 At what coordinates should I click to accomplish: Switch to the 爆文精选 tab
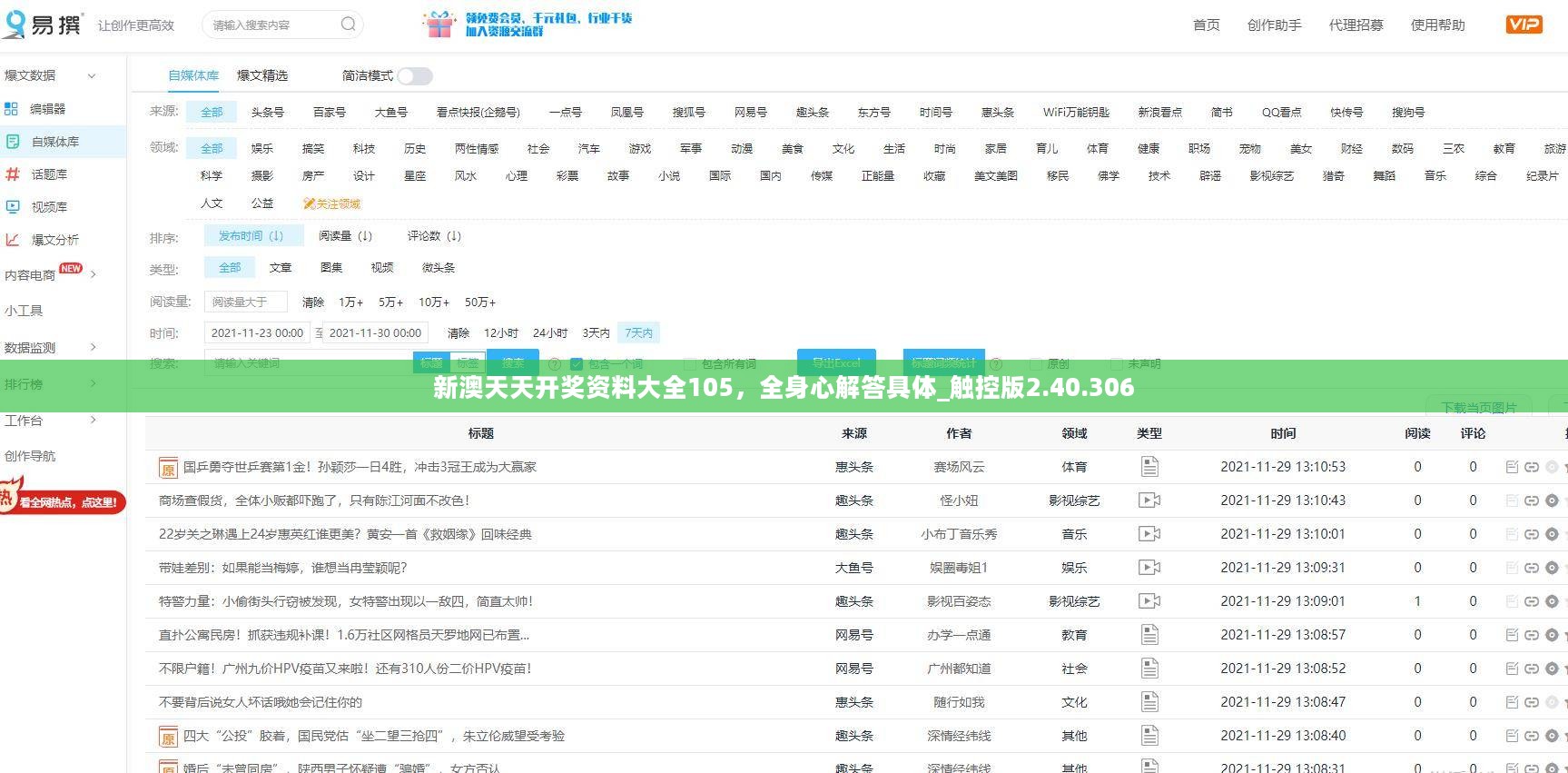pyautogui.click(x=262, y=75)
